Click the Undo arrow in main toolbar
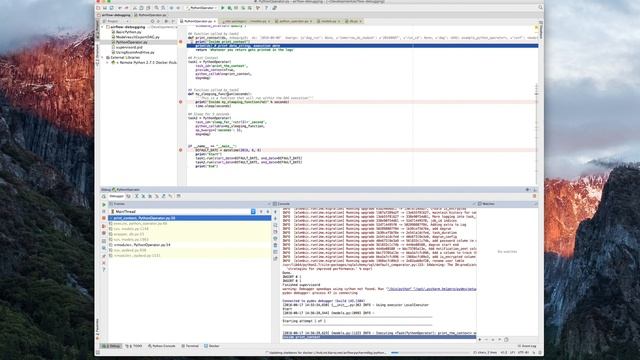The image size is (640, 360). [120, 8]
